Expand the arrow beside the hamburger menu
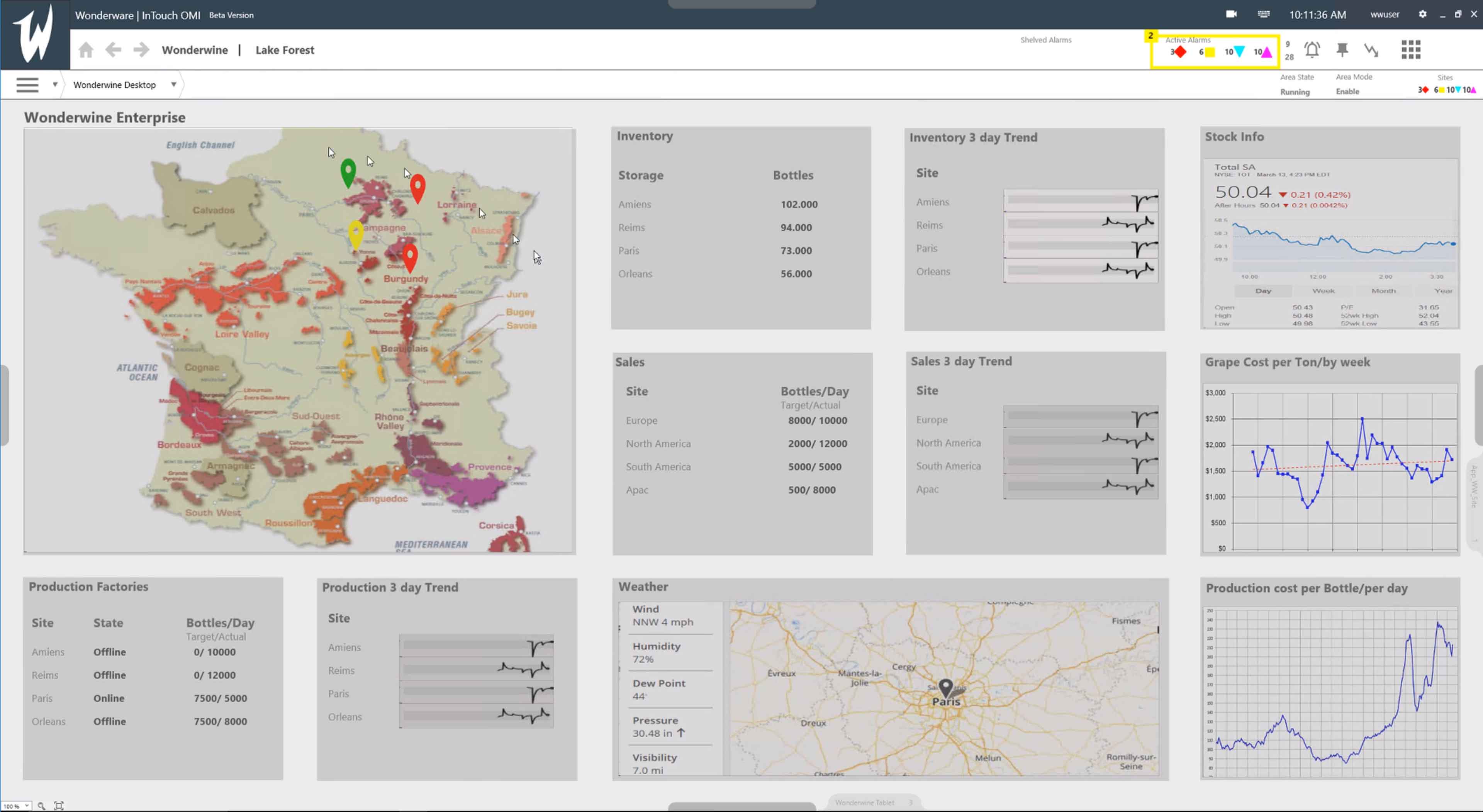 [55, 85]
